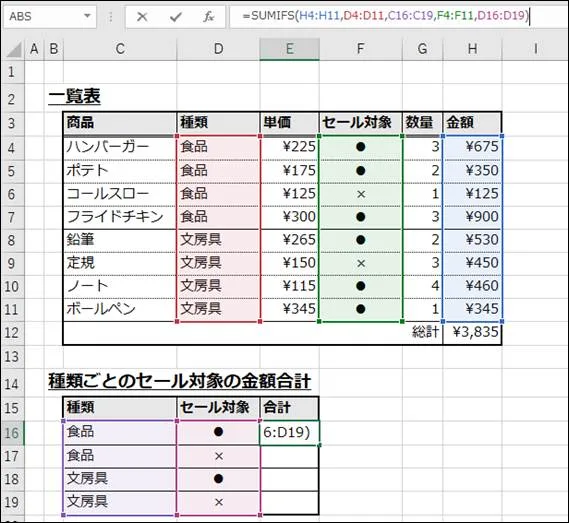This screenshot has height=523, width=569.
Task: Click the ¥460 amount cell
Action: pyautogui.click(x=472, y=286)
